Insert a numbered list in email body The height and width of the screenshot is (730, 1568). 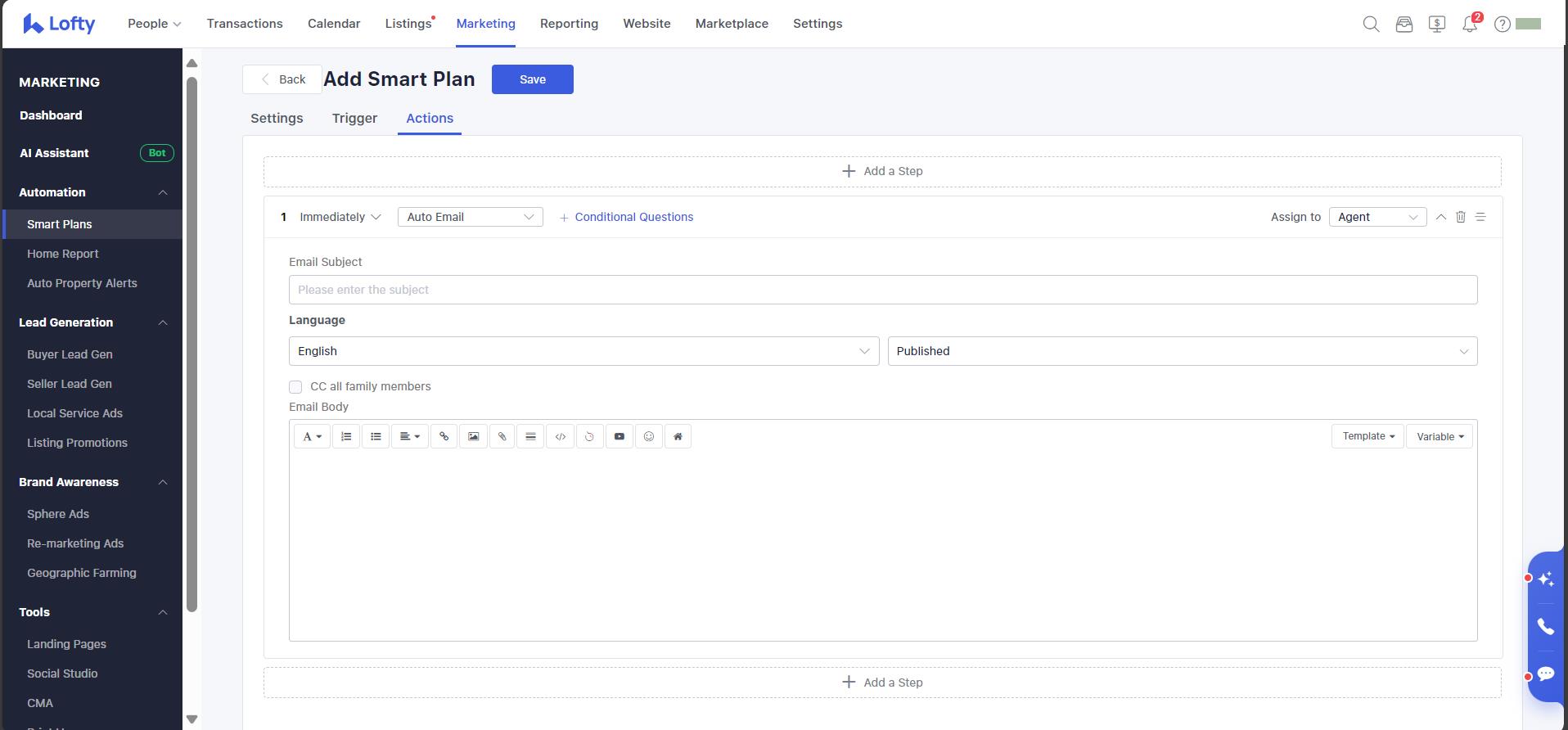click(x=346, y=436)
